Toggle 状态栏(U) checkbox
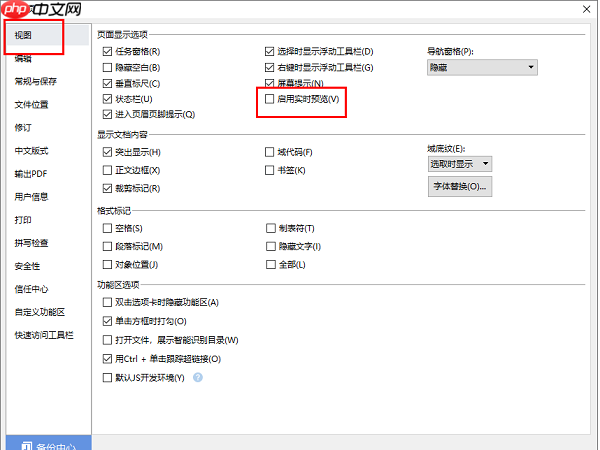The height and width of the screenshot is (450, 600). pos(107,99)
